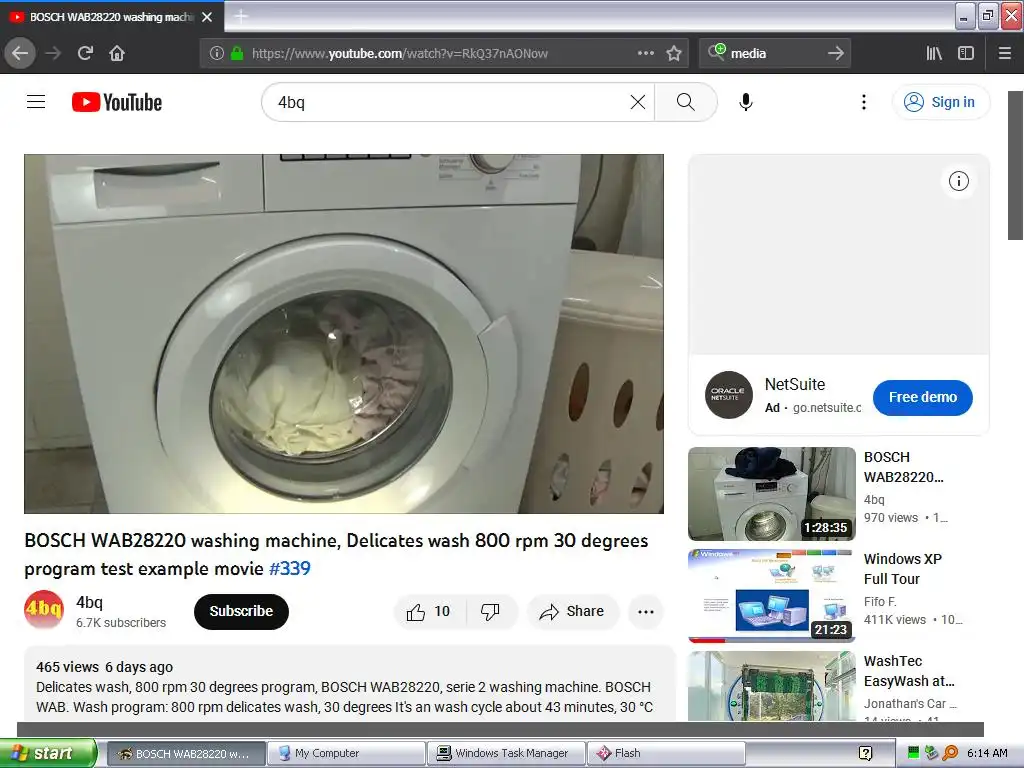
Task: Open the Oracle NetSuite advertiser logo
Action: click(x=729, y=395)
